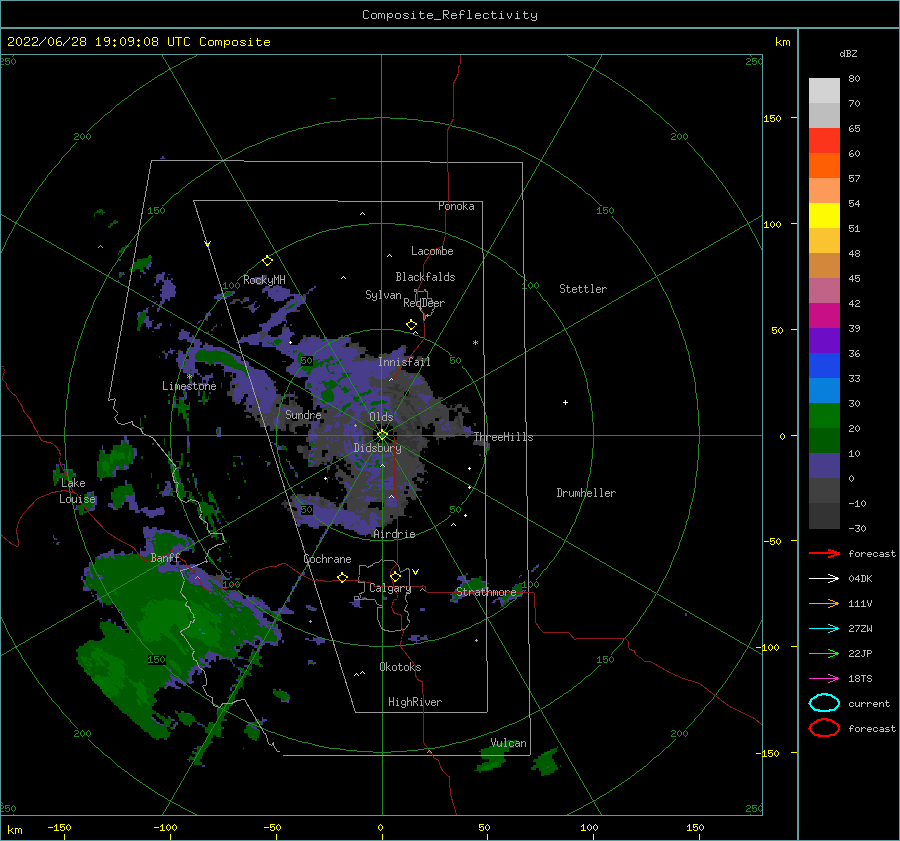The width and height of the screenshot is (900, 841).
Task: Select the yellow diamond marker below RedDeer
Action: [411, 325]
